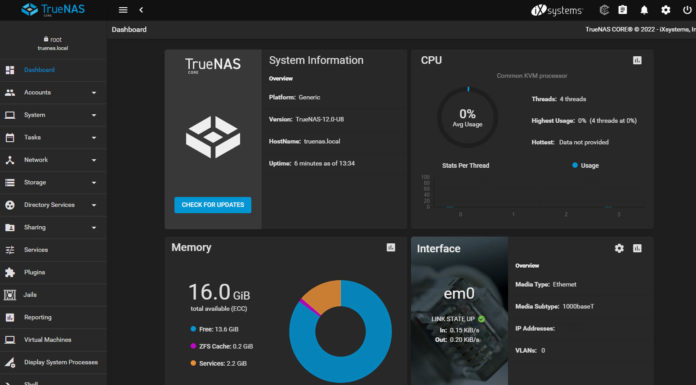Click the Accounts people icon
This screenshot has width=696, height=385.
tap(10, 92)
